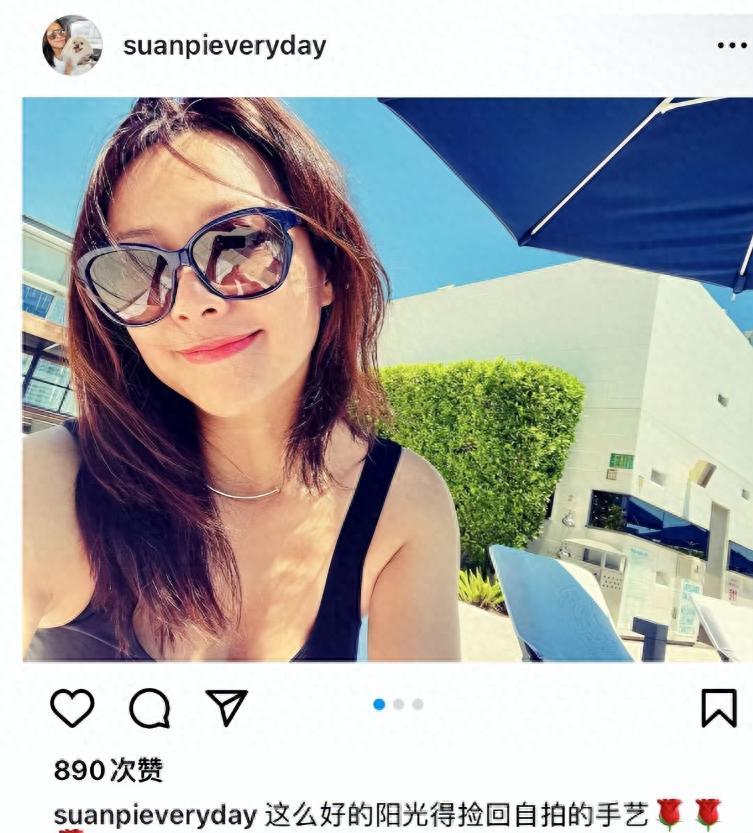The width and height of the screenshot is (753, 833).
Task: Tap the selfie photo of the post
Action: 387,379
